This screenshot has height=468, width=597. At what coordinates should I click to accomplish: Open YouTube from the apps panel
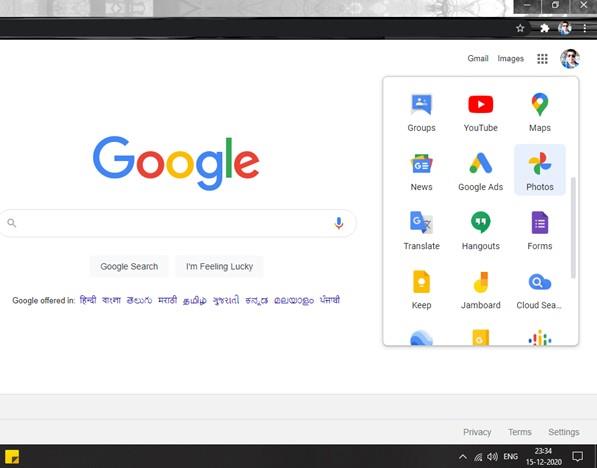point(480,112)
